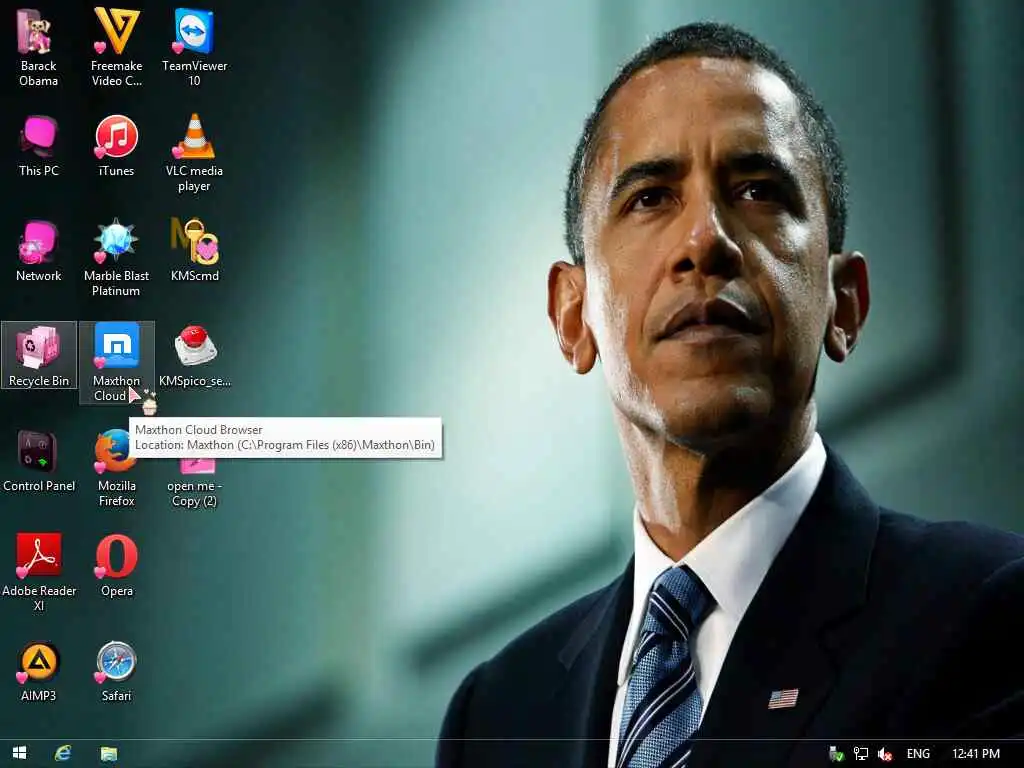Open Internet Explorer from the taskbar
Image resolution: width=1024 pixels, height=768 pixels.
coord(63,753)
